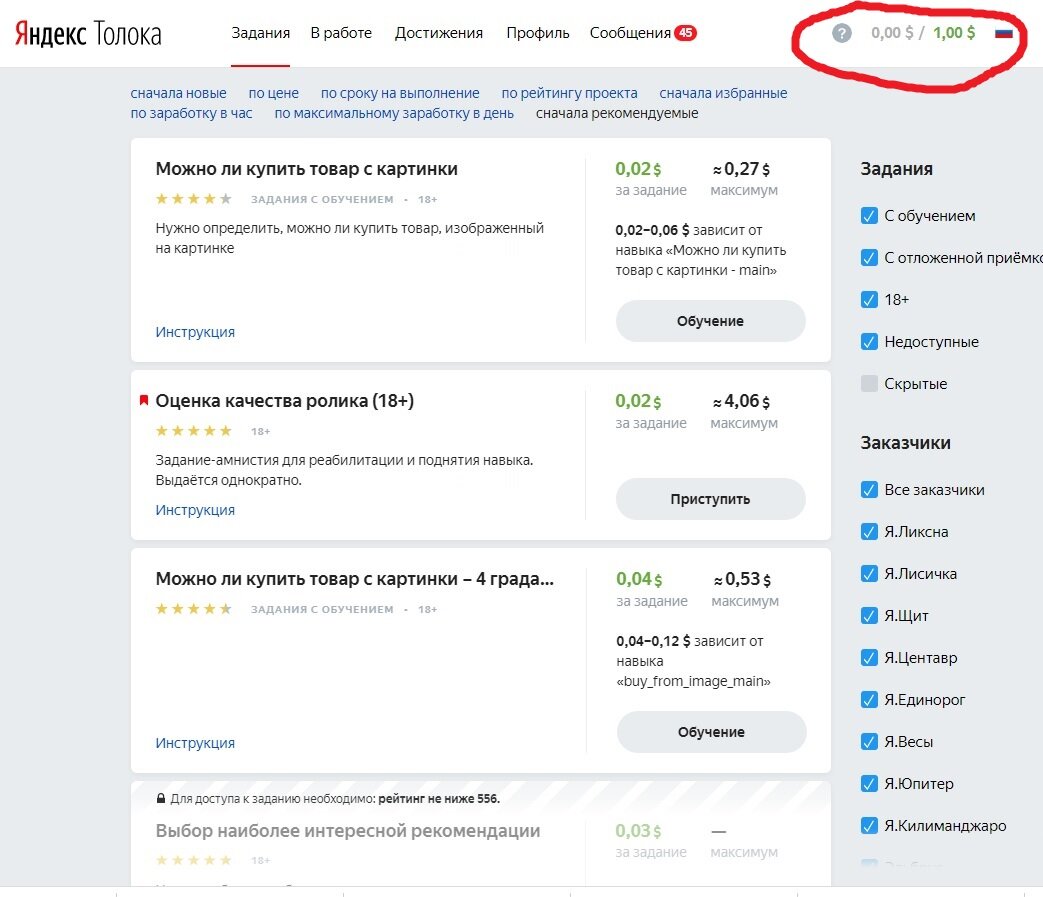1043x897 pixels.
Task: Open task title Можно ли купить товар – 4 града
Action: click(x=355, y=579)
